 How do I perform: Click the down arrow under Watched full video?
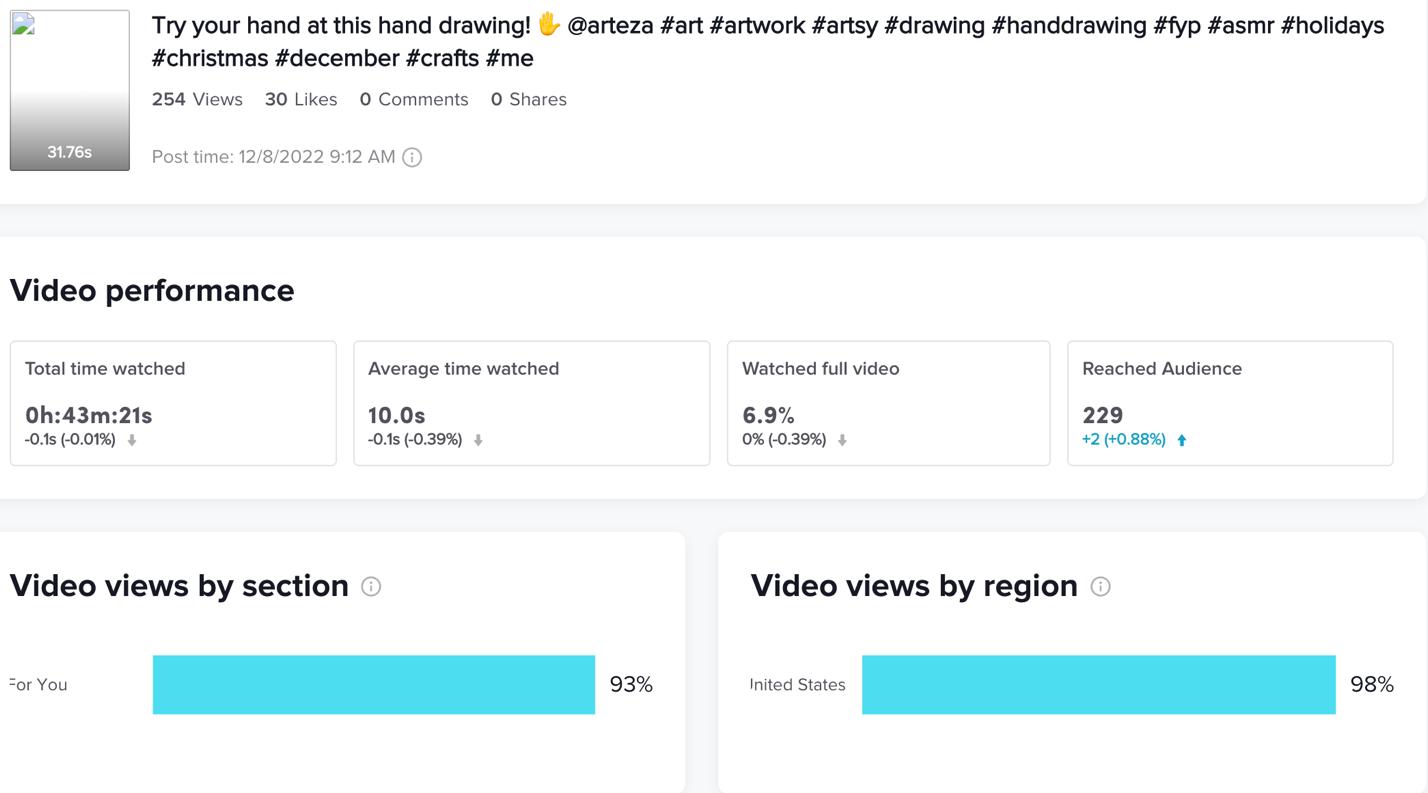coord(842,440)
